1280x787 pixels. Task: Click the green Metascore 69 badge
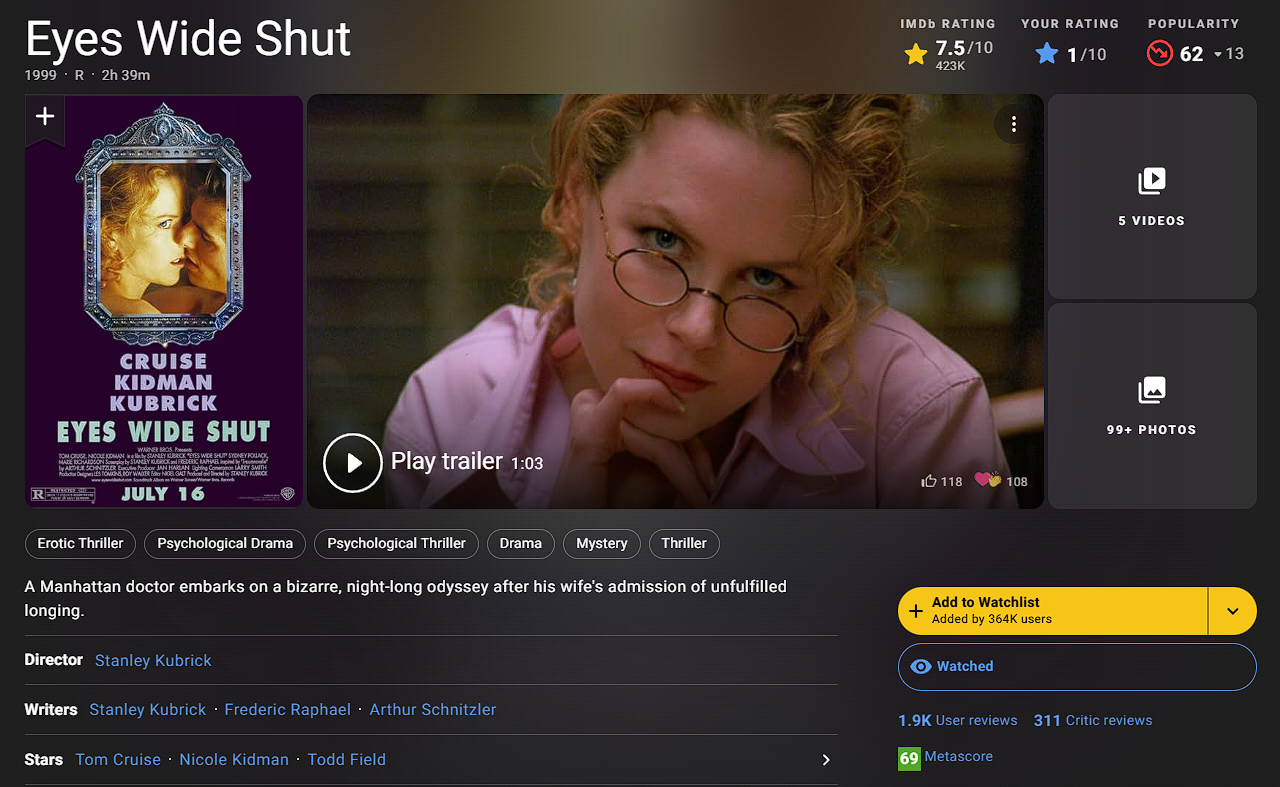tap(909, 758)
